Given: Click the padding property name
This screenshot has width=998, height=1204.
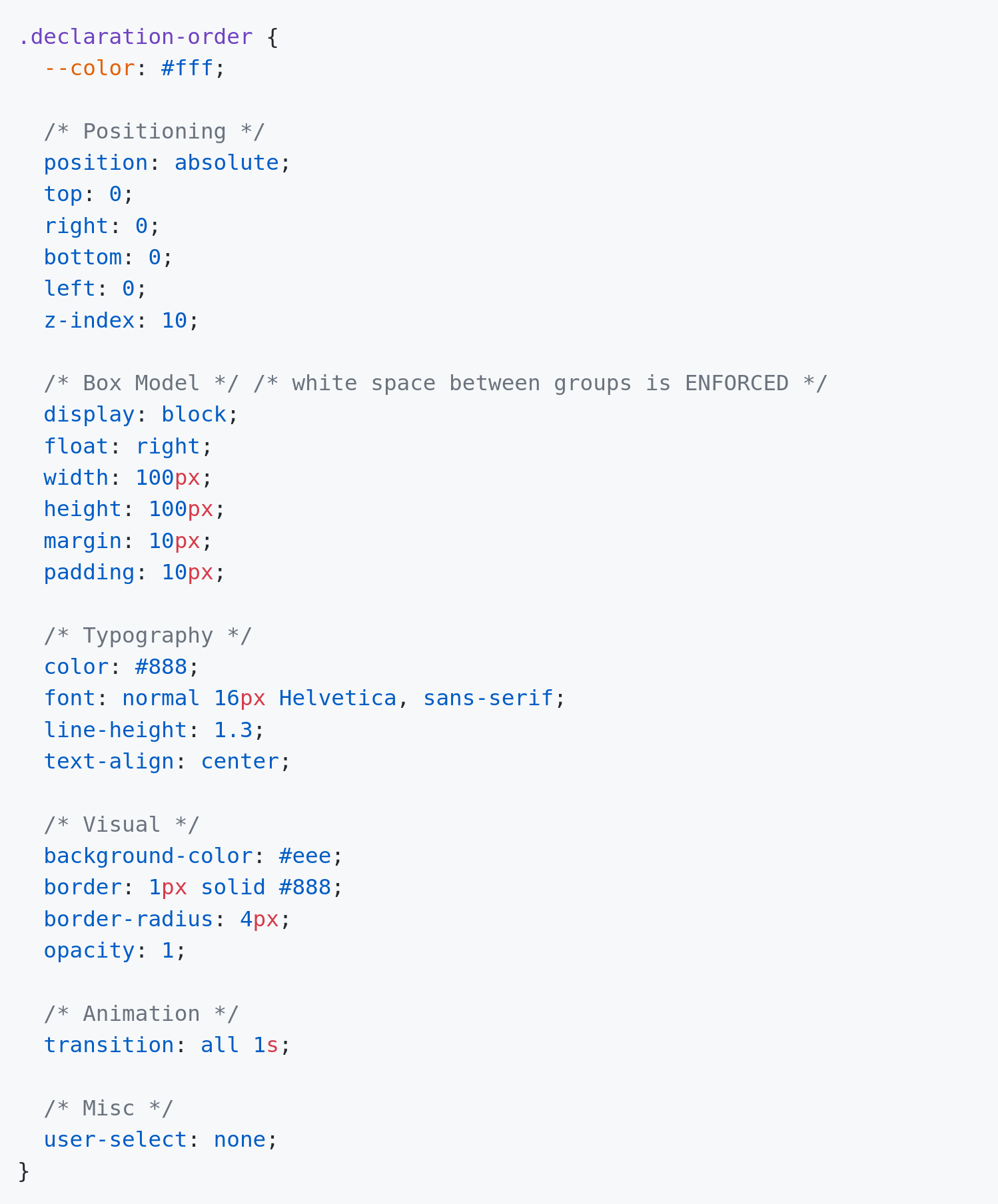Looking at the screenshot, I should (89, 572).
